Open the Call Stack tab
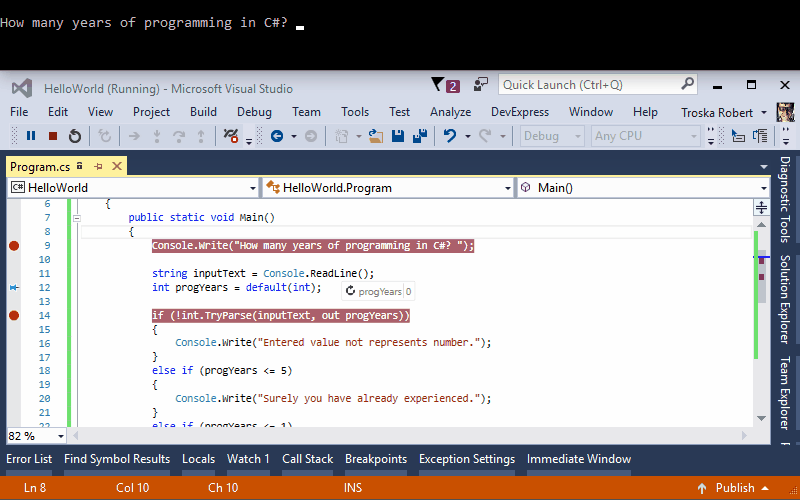 coord(308,459)
